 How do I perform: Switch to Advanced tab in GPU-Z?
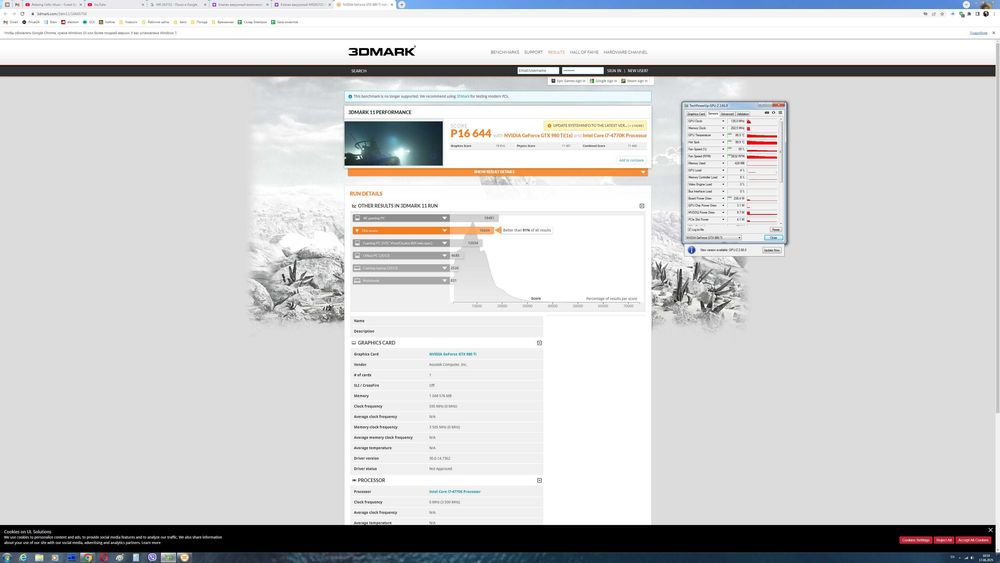pyautogui.click(x=727, y=114)
